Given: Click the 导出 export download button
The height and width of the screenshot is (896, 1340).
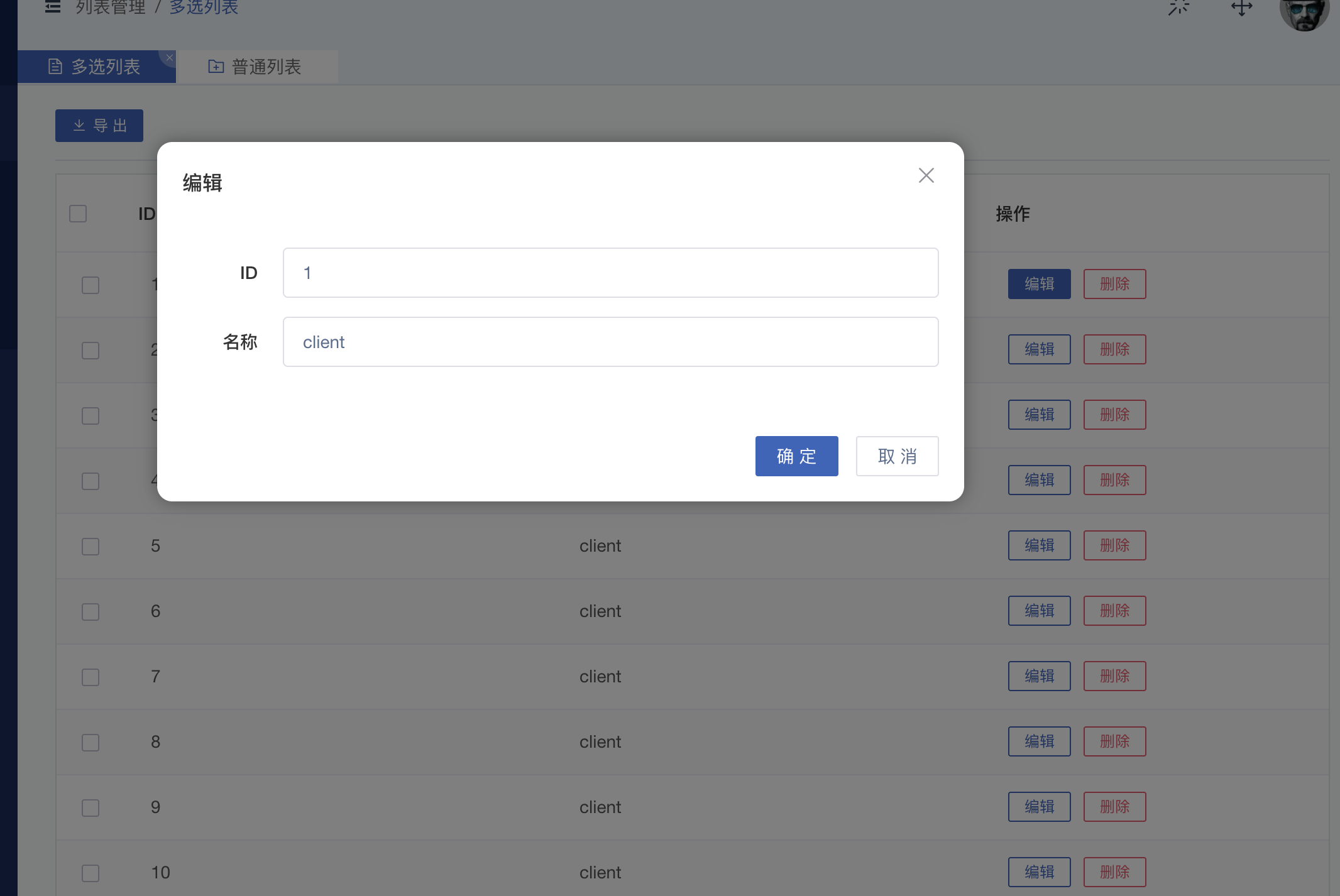Looking at the screenshot, I should click(x=99, y=126).
